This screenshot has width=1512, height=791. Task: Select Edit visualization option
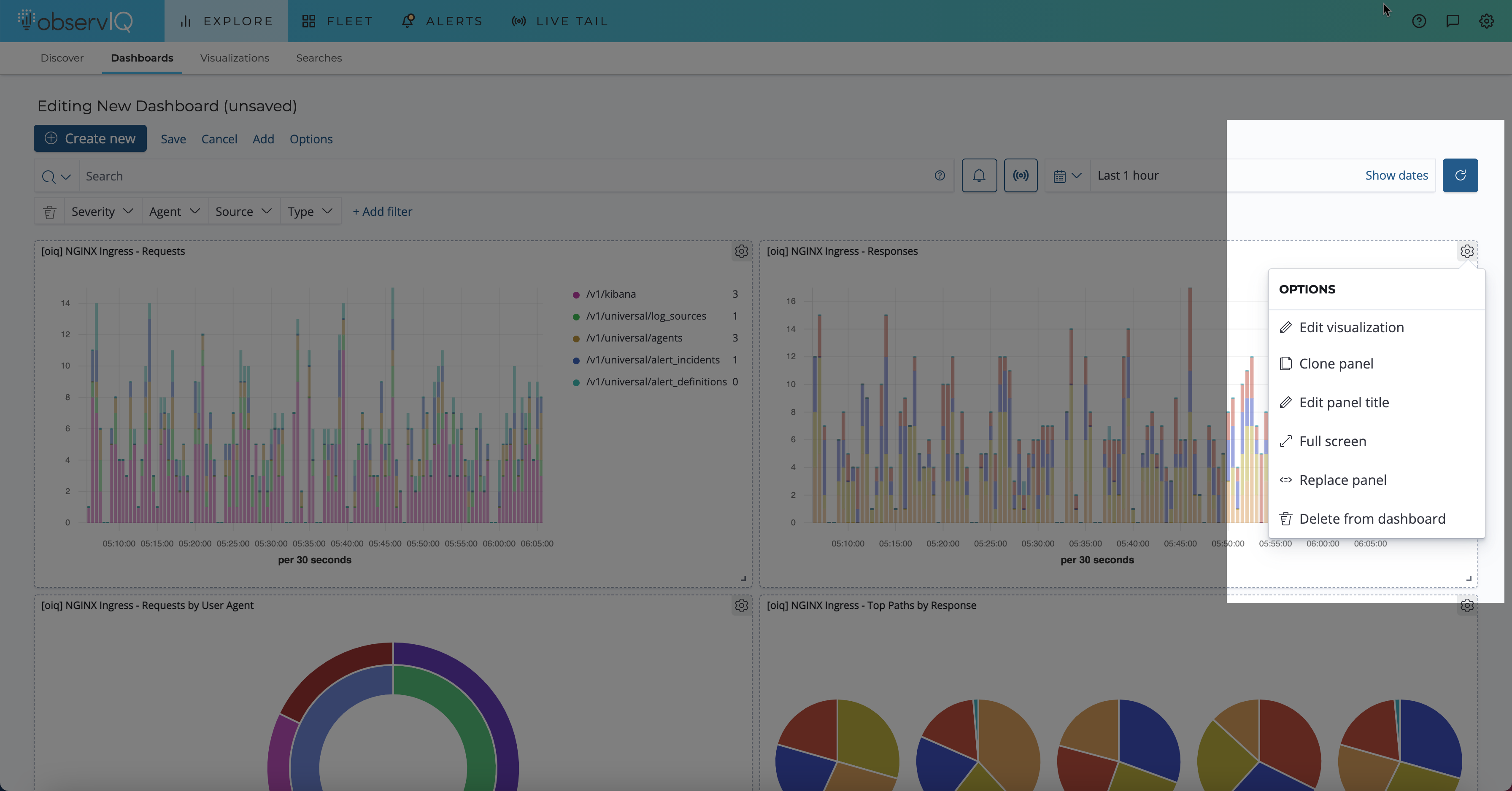point(1377,328)
